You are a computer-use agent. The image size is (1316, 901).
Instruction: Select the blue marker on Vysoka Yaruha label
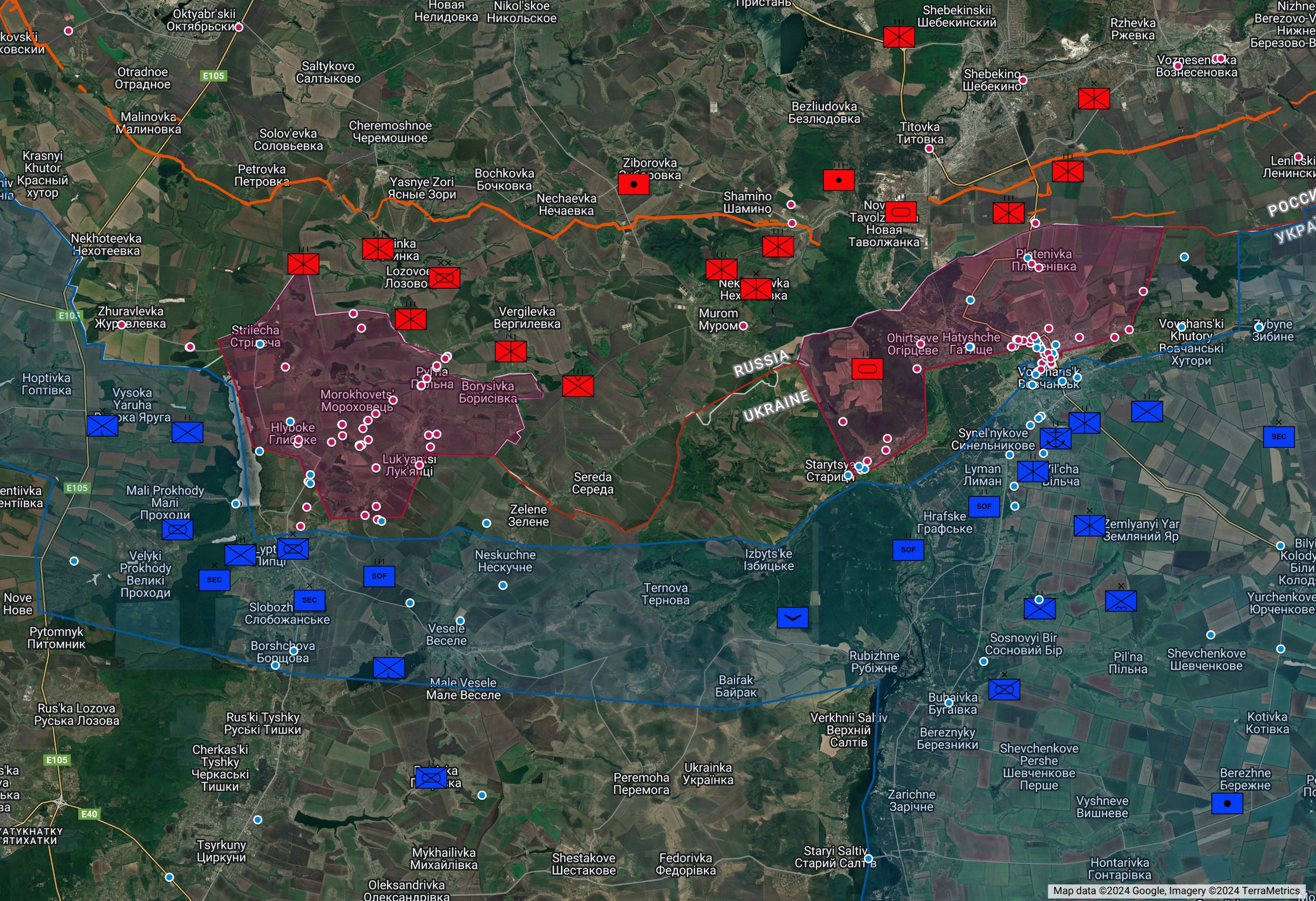102,426
